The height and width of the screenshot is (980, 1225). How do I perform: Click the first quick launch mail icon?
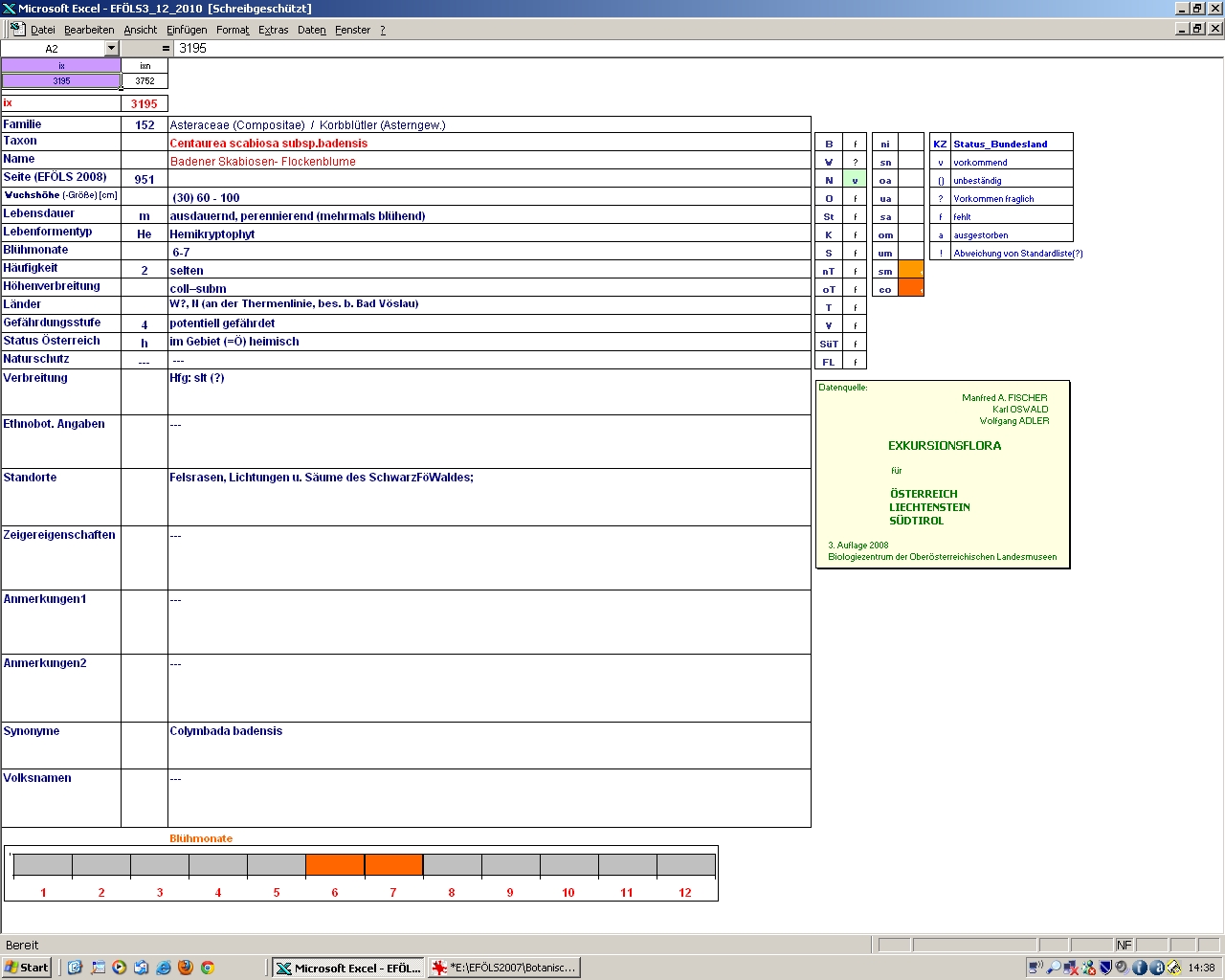[76, 968]
